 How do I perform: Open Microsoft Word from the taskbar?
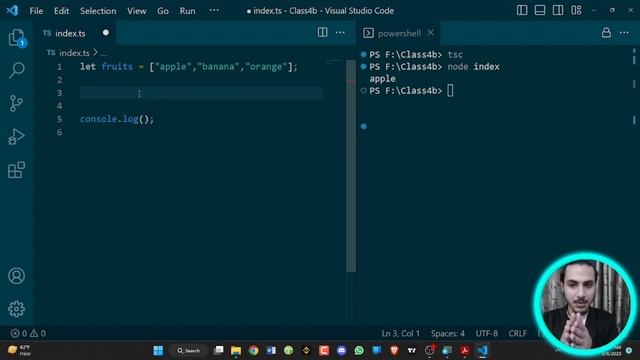pyautogui.click(x=271, y=350)
